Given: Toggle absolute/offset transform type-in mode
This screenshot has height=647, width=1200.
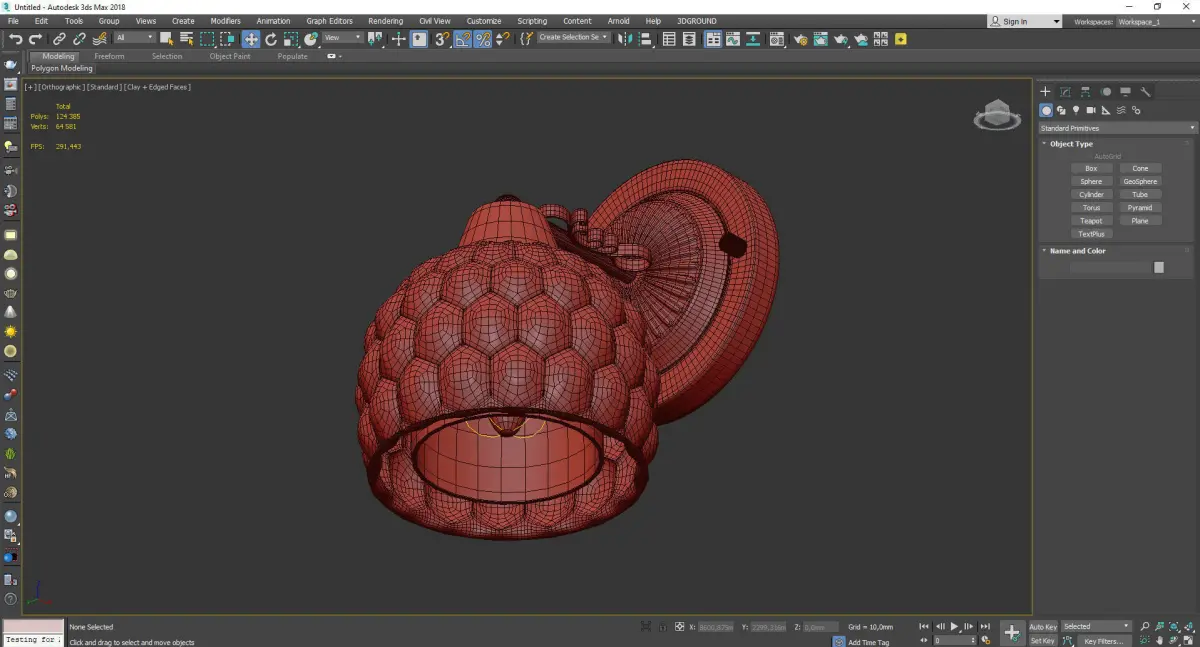Looking at the screenshot, I should coord(680,627).
